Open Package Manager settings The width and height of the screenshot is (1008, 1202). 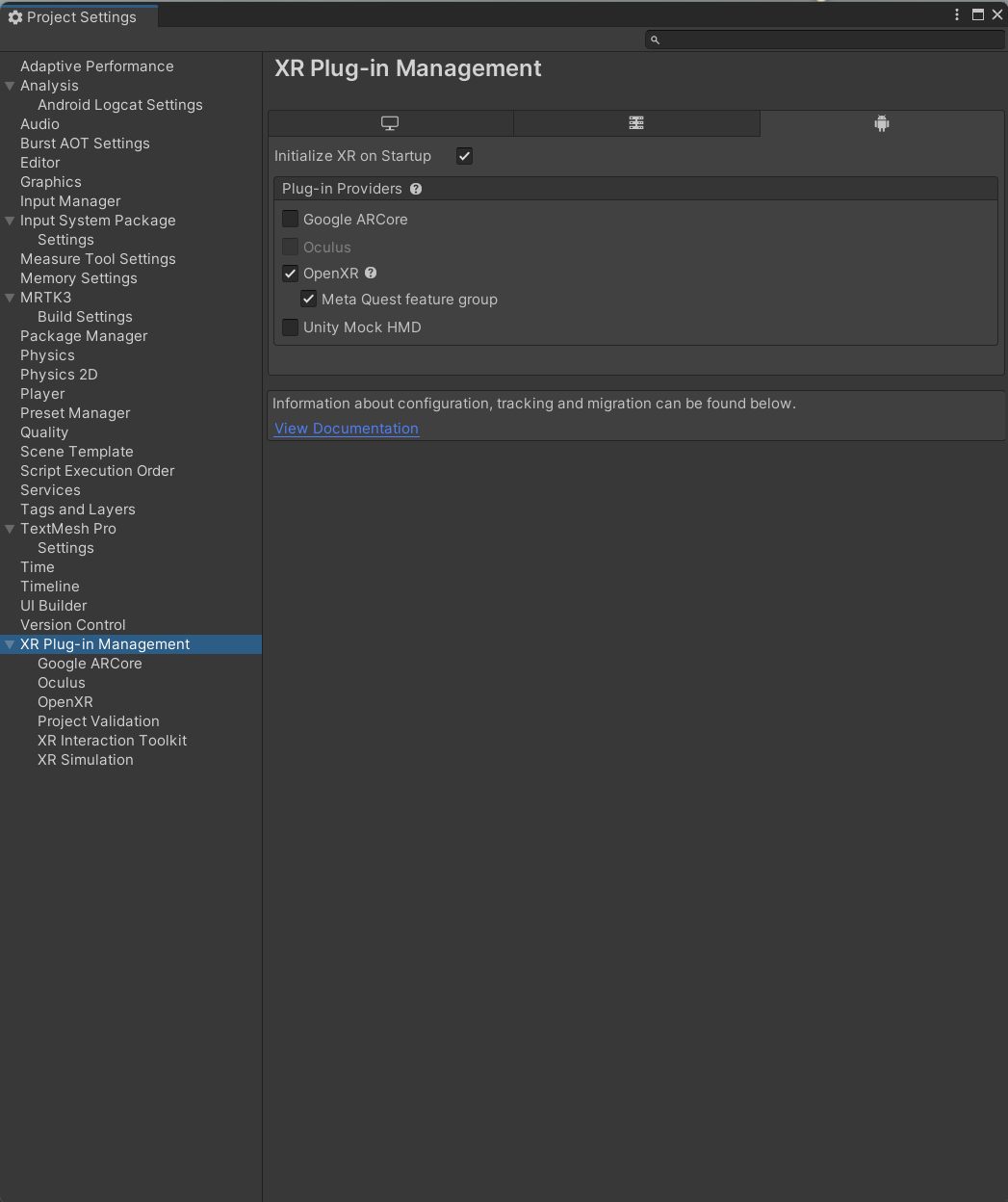coord(84,336)
